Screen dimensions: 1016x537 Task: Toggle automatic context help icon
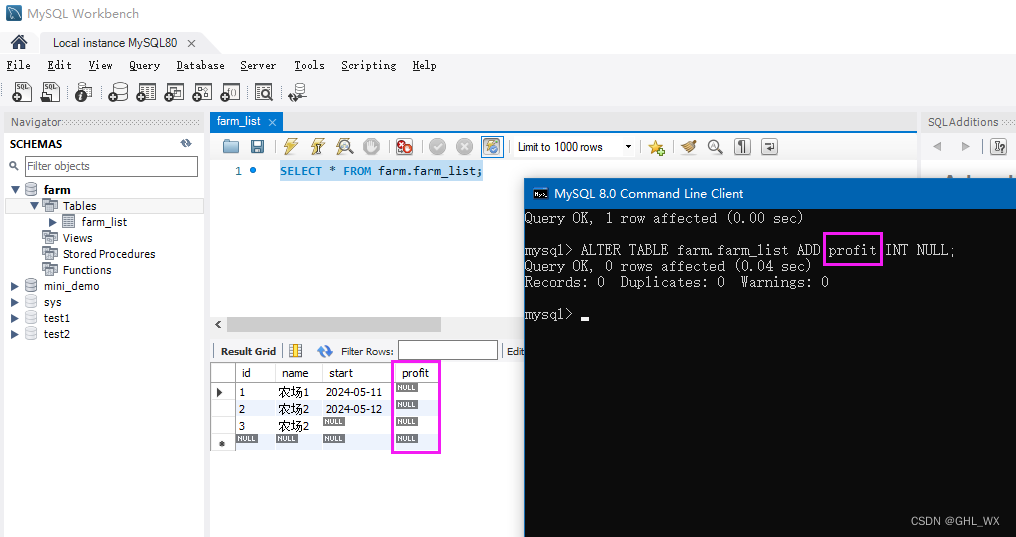[999, 147]
